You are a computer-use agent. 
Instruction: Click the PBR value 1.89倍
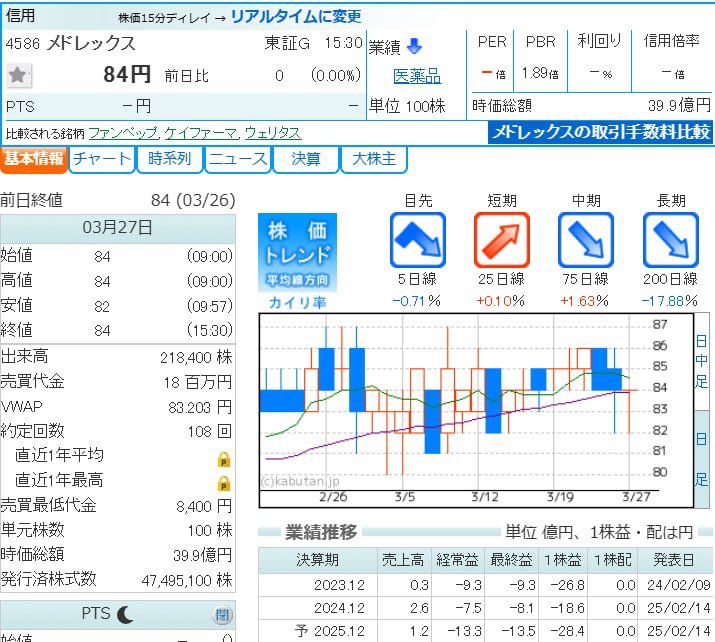click(540, 73)
